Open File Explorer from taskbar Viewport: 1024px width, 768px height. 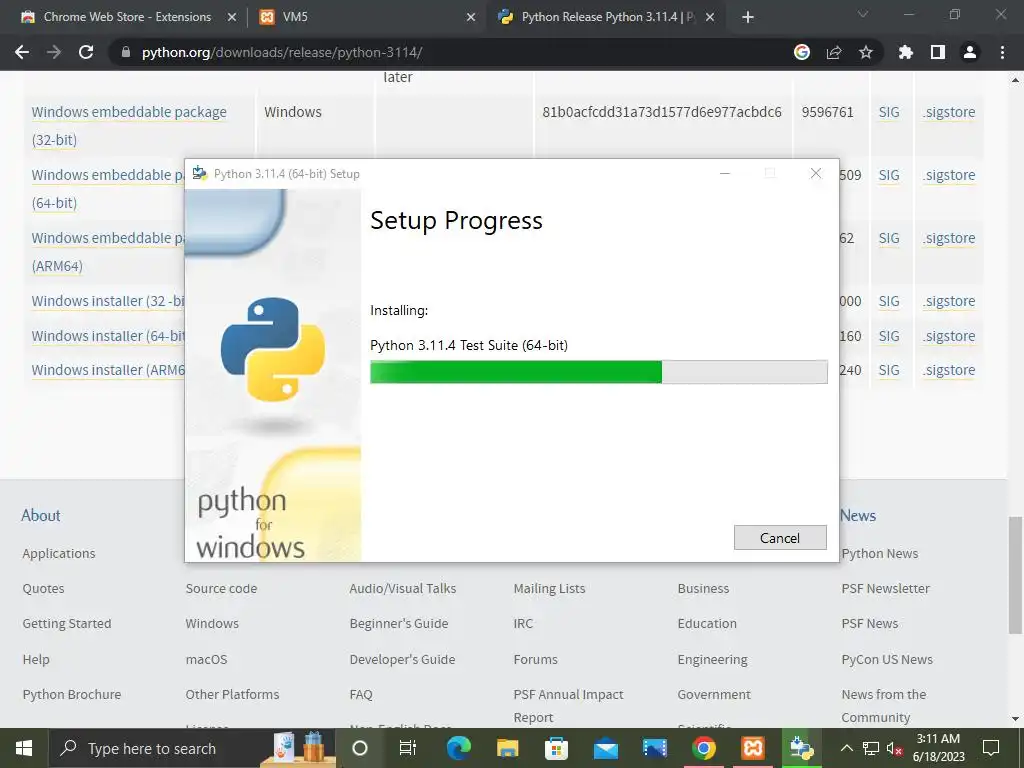coord(507,748)
